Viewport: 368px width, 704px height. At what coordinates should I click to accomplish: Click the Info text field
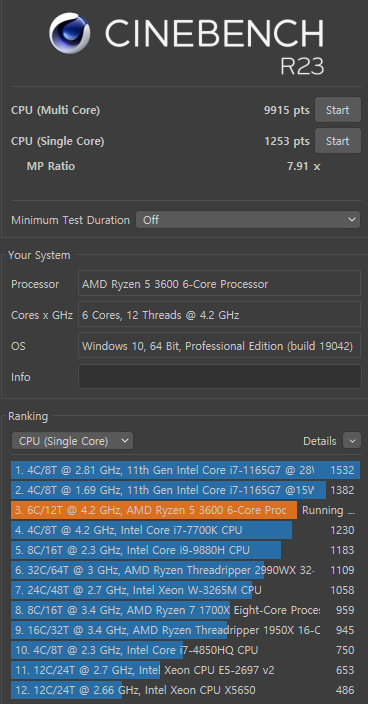(219, 377)
